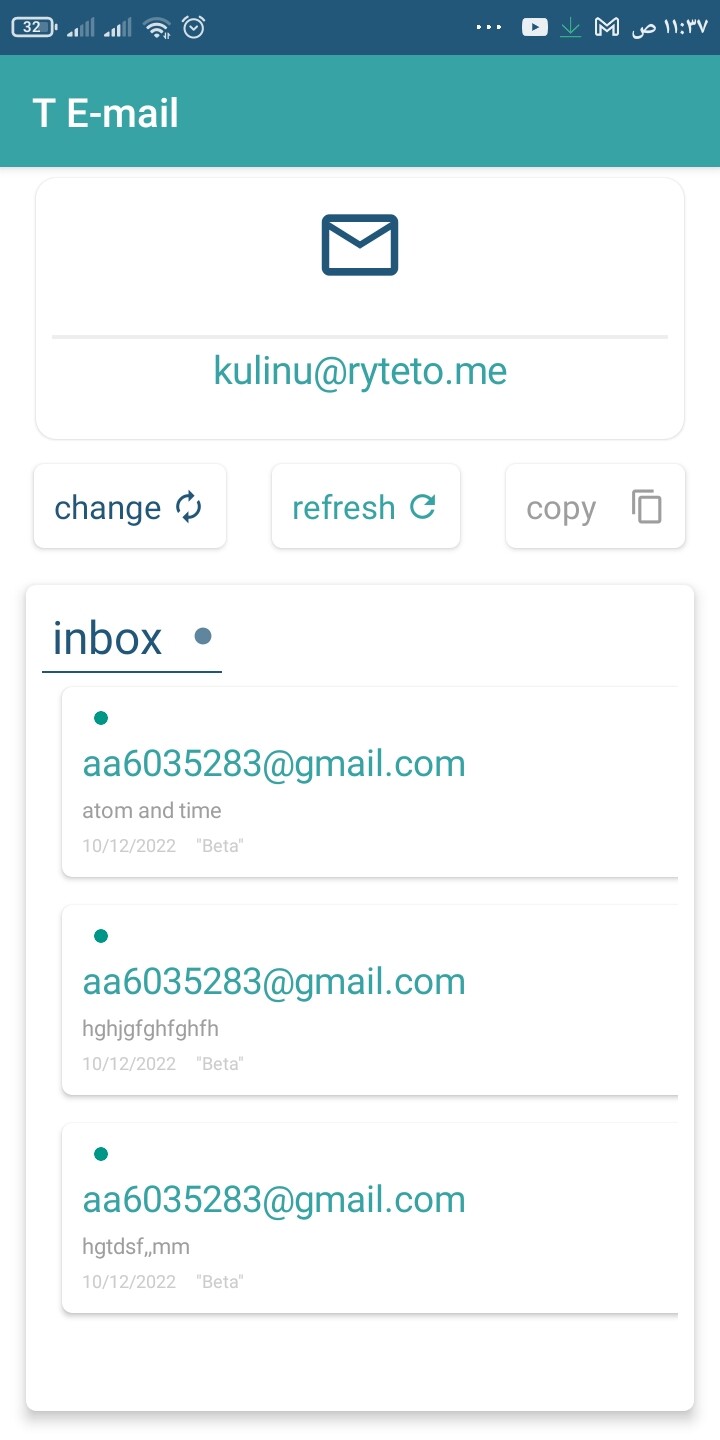Tap the gray dot beside inbox heading
720x1440 pixels.
(x=203, y=636)
